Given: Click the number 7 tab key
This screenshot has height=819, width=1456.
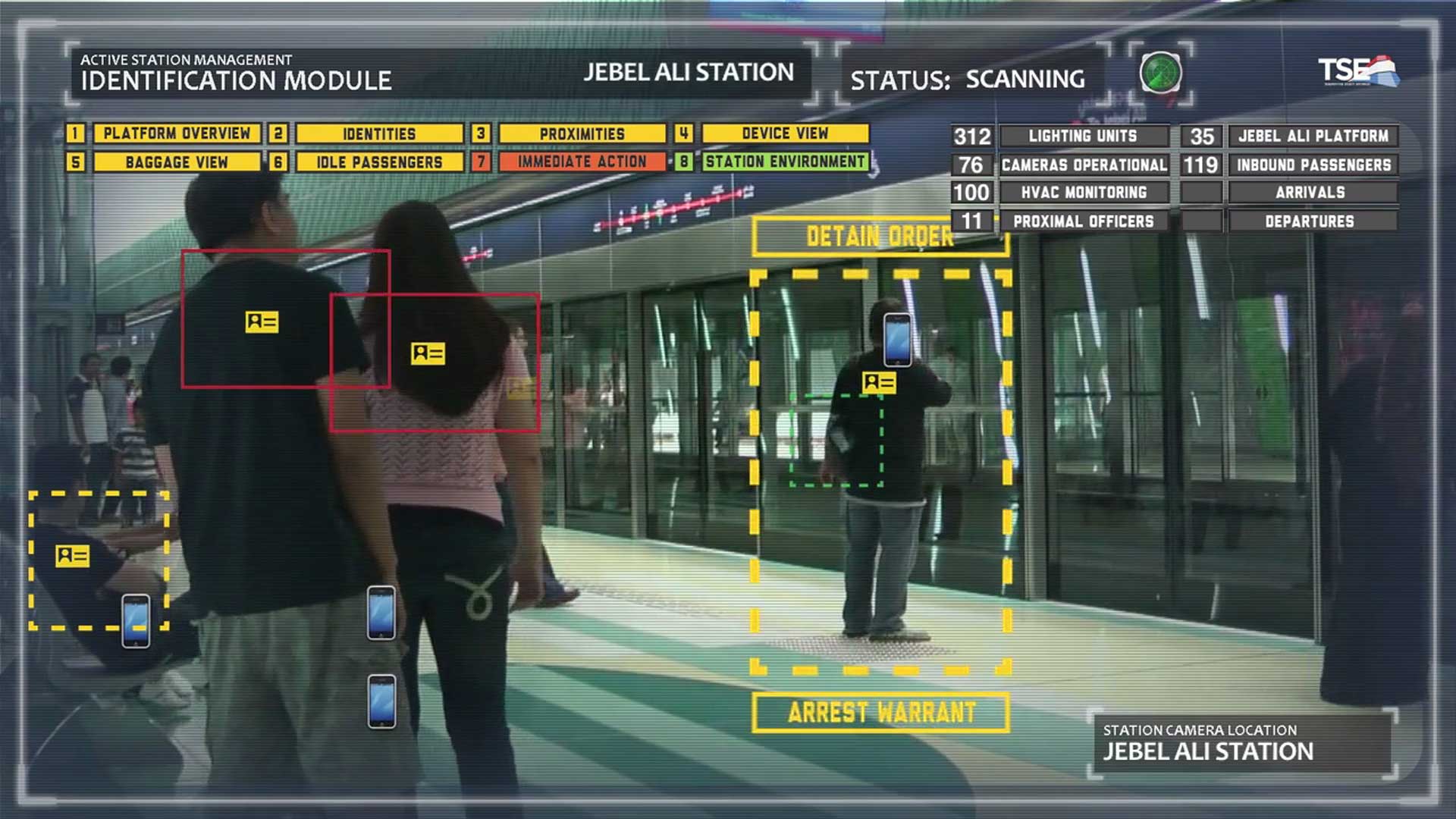Looking at the screenshot, I should pyautogui.click(x=481, y=162).
